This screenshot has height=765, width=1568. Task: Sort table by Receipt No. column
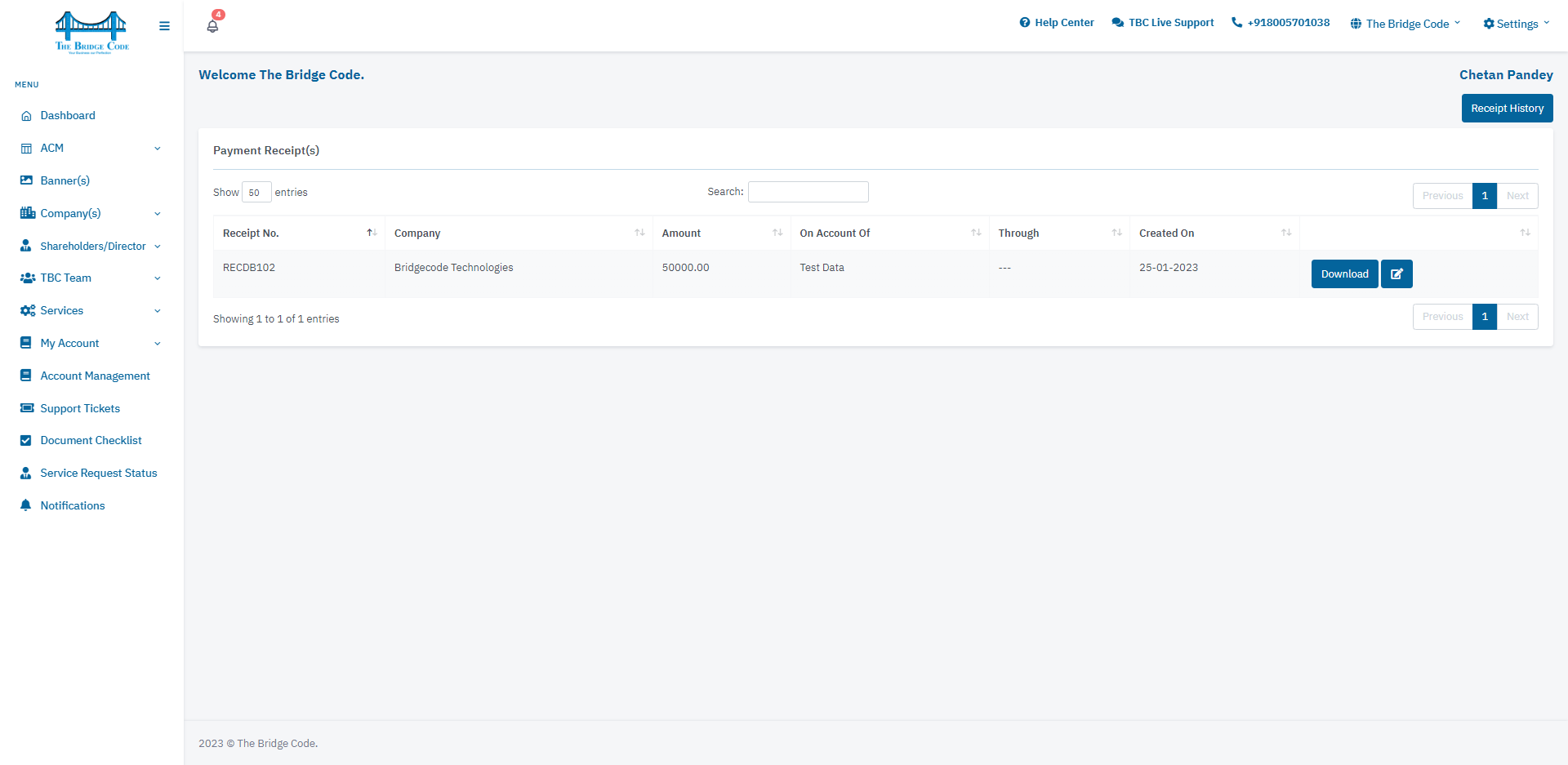(x=299, y=234)
